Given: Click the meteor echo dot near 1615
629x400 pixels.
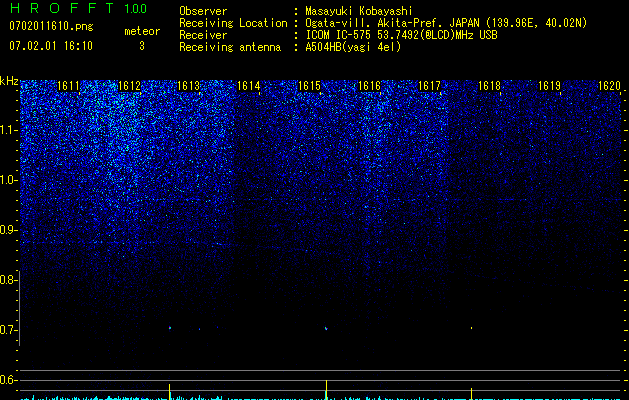Looking at the screenshot, I should (x=326, y=328).
